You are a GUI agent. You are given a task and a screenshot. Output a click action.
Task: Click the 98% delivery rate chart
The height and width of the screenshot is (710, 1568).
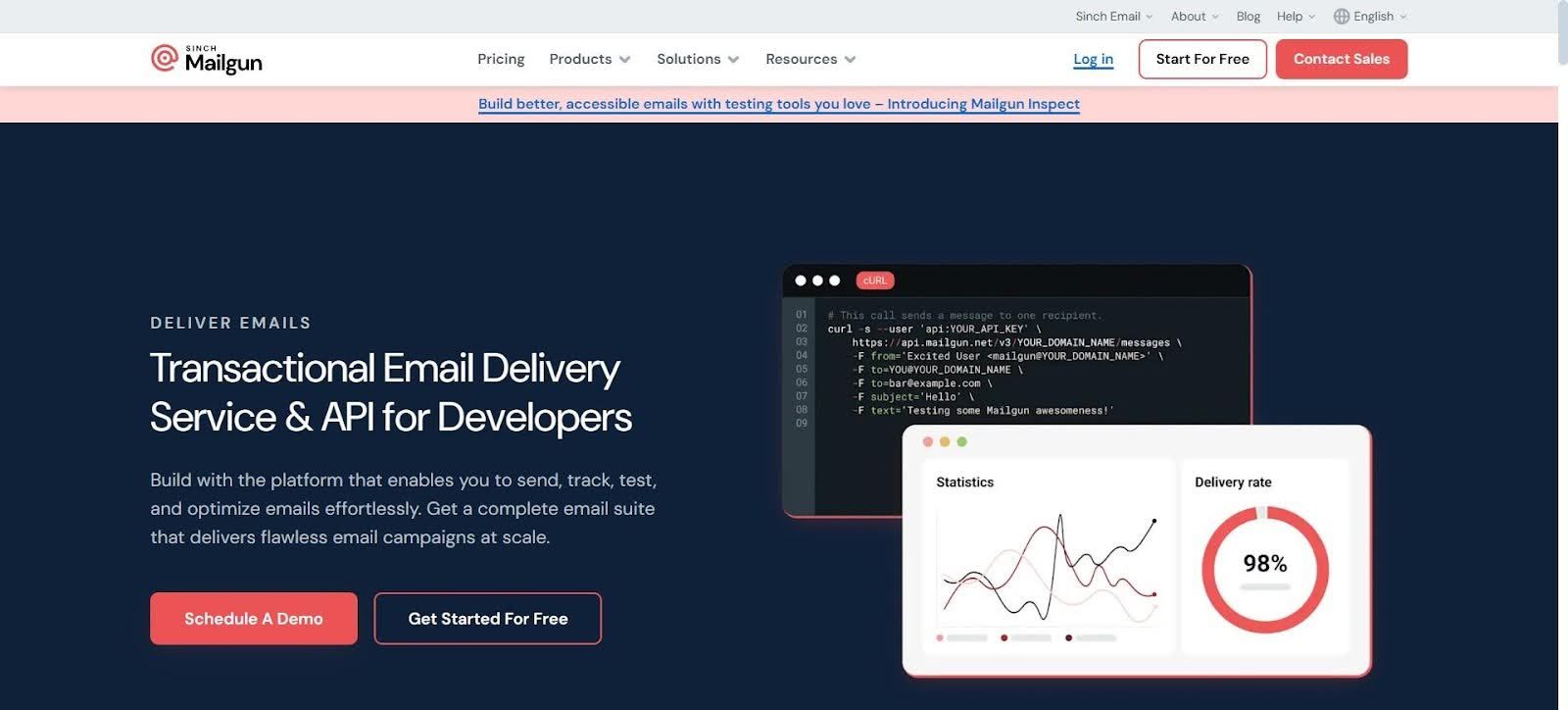tap(1265, 569)
